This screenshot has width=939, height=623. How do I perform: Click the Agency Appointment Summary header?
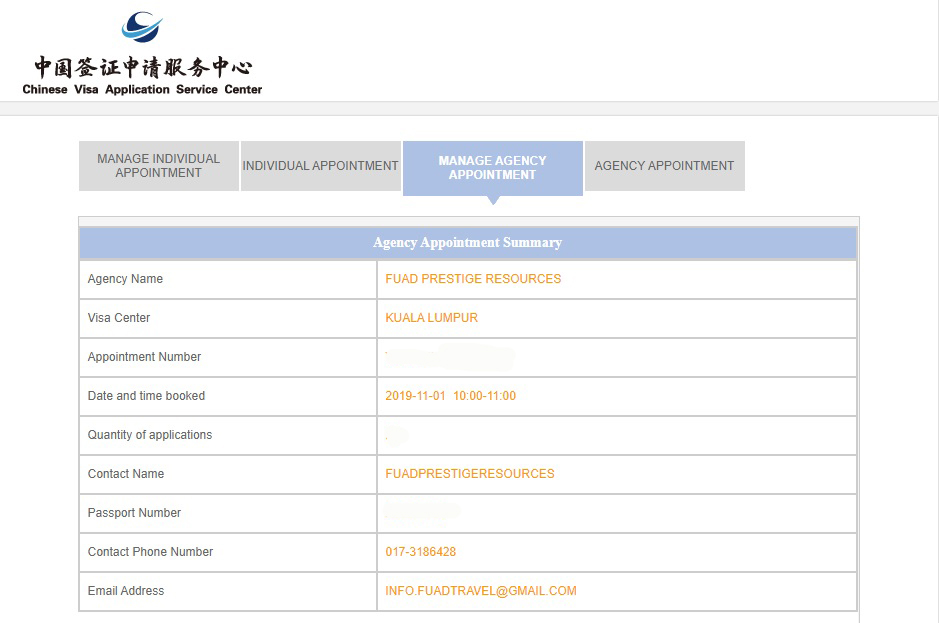pos(468,243)
